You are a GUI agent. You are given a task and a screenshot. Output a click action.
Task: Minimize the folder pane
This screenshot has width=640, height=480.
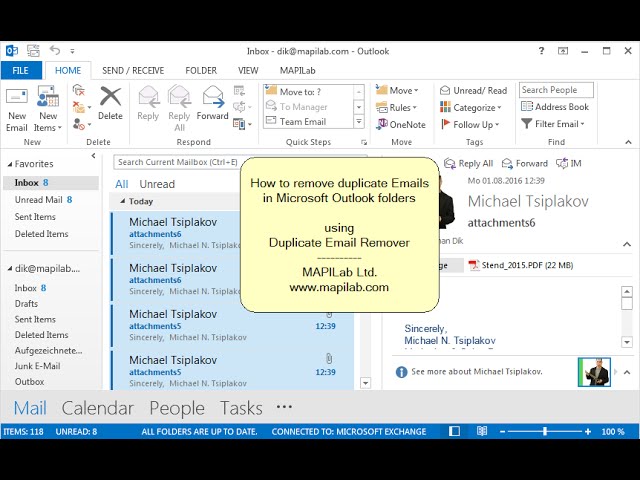[93, 156]
